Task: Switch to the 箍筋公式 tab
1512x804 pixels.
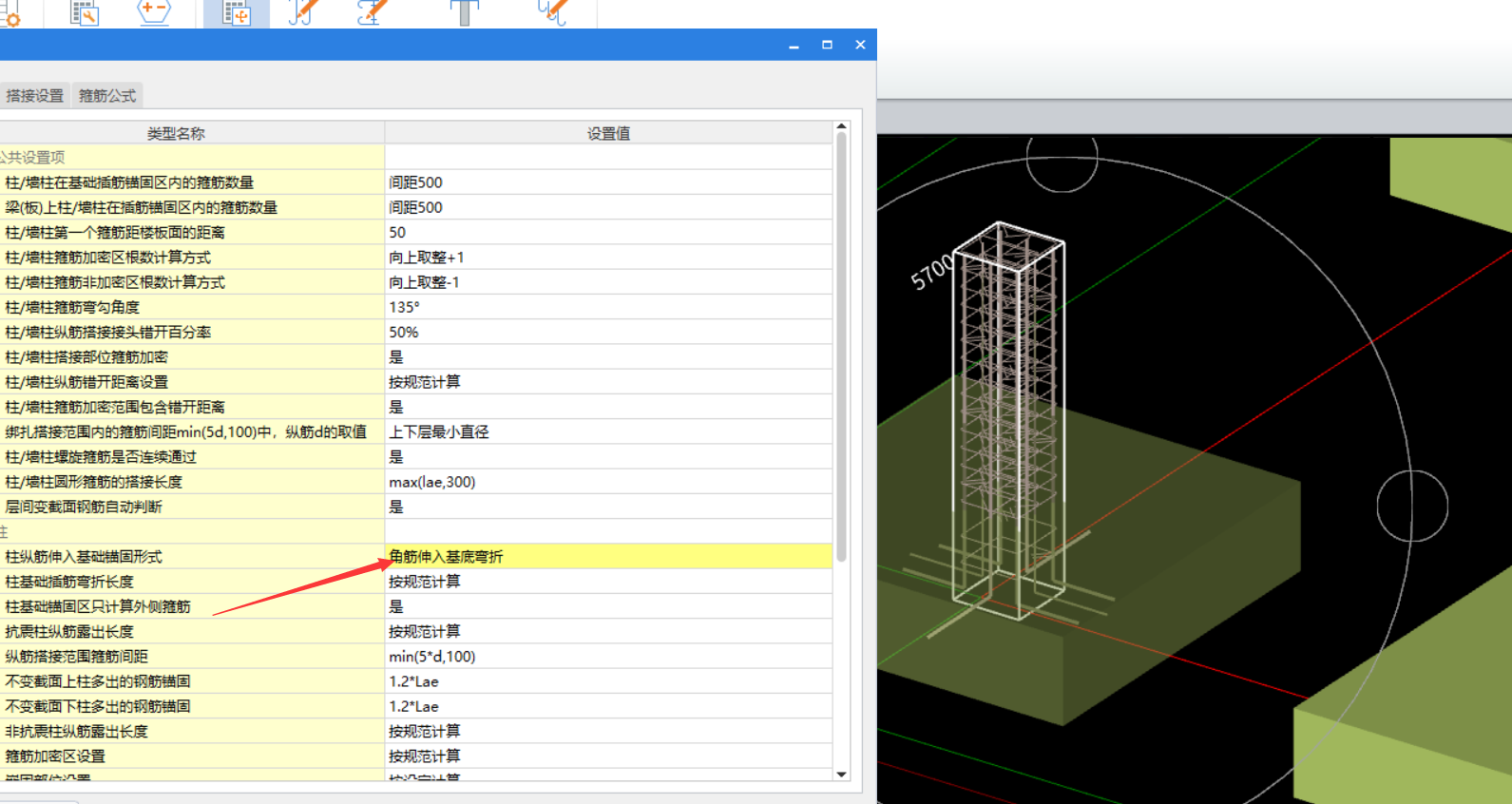Action: click(107, 95)
